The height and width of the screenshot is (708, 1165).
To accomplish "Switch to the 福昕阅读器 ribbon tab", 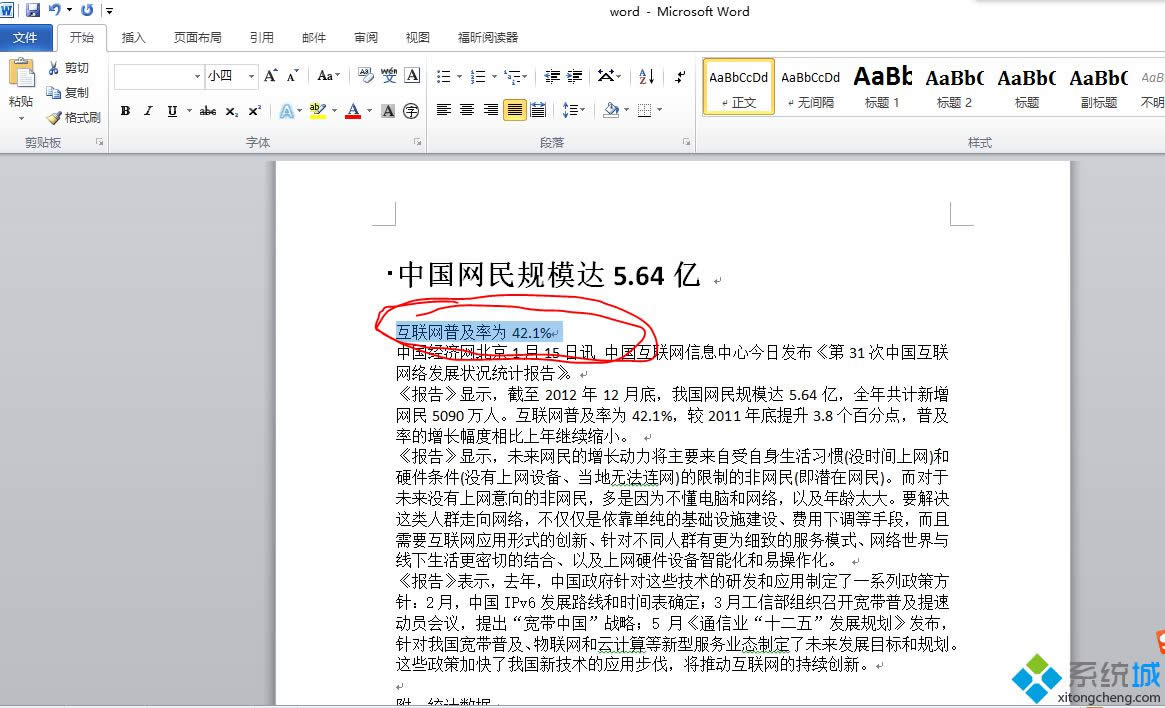I will [x=488, y=37].
